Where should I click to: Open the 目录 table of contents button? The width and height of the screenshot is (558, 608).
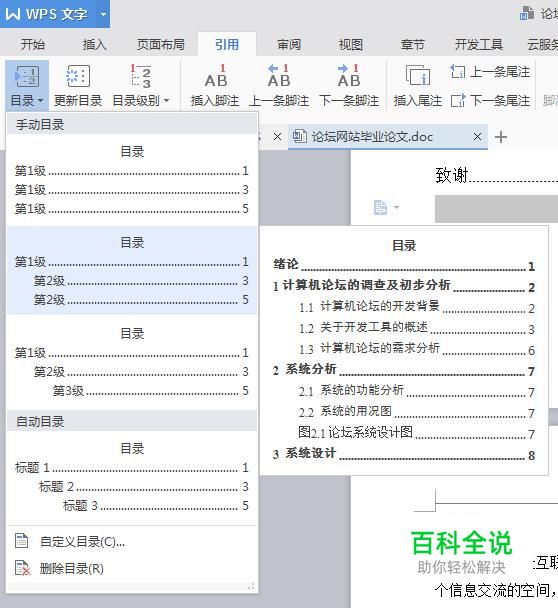click(x=27, y=85)
